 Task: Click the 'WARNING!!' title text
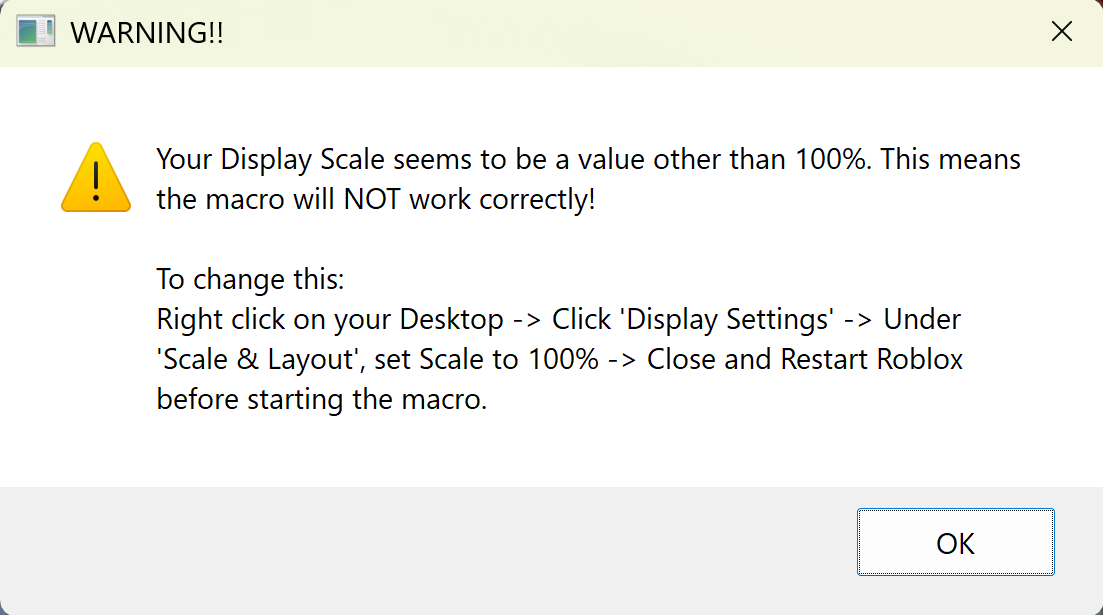pos(147,33)
